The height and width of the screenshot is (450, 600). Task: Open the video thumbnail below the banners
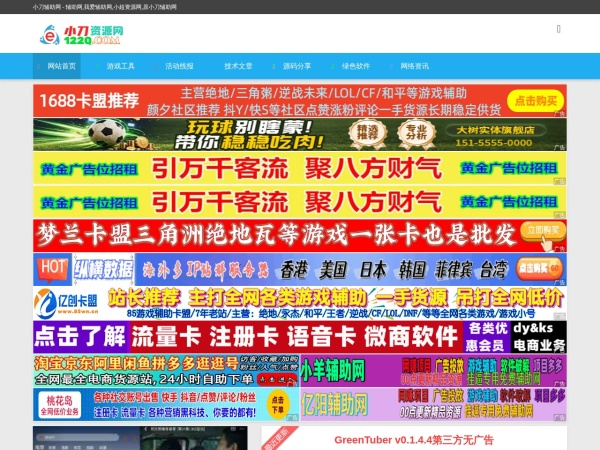coord(140,438)
